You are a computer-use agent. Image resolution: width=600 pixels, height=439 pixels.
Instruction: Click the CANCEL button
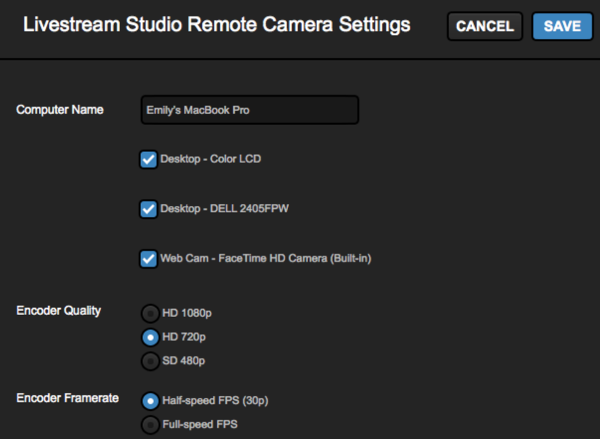tap(485, 26)
